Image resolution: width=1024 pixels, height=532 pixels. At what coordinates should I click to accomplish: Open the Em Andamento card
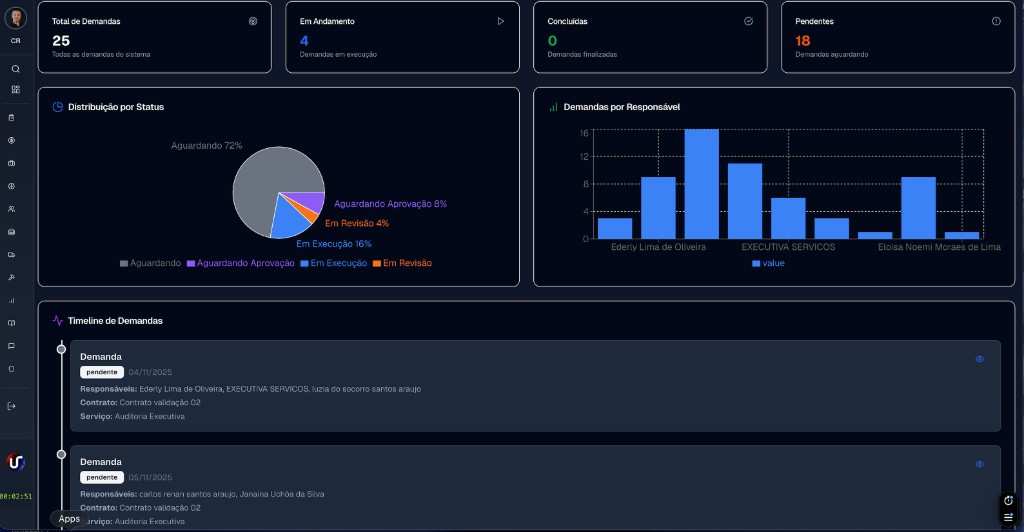(x=402, y=37)
